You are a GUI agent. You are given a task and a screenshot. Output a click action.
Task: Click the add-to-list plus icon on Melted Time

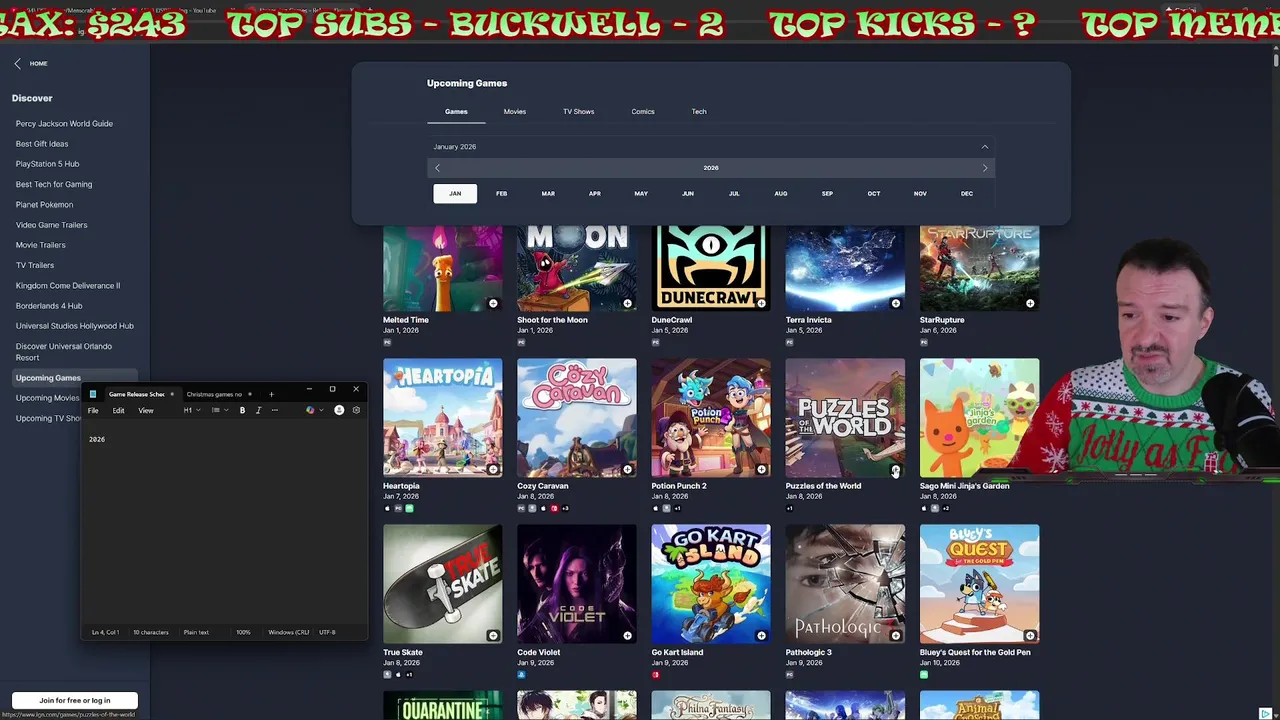point(493,303)
